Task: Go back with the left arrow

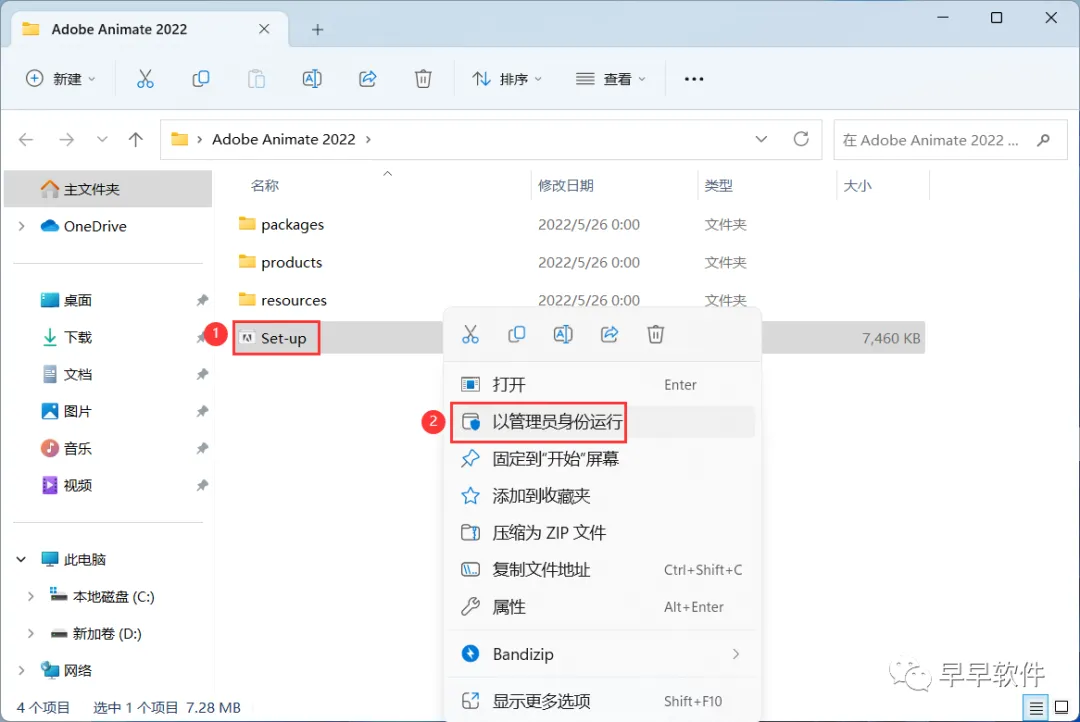Action: point(26,140)
